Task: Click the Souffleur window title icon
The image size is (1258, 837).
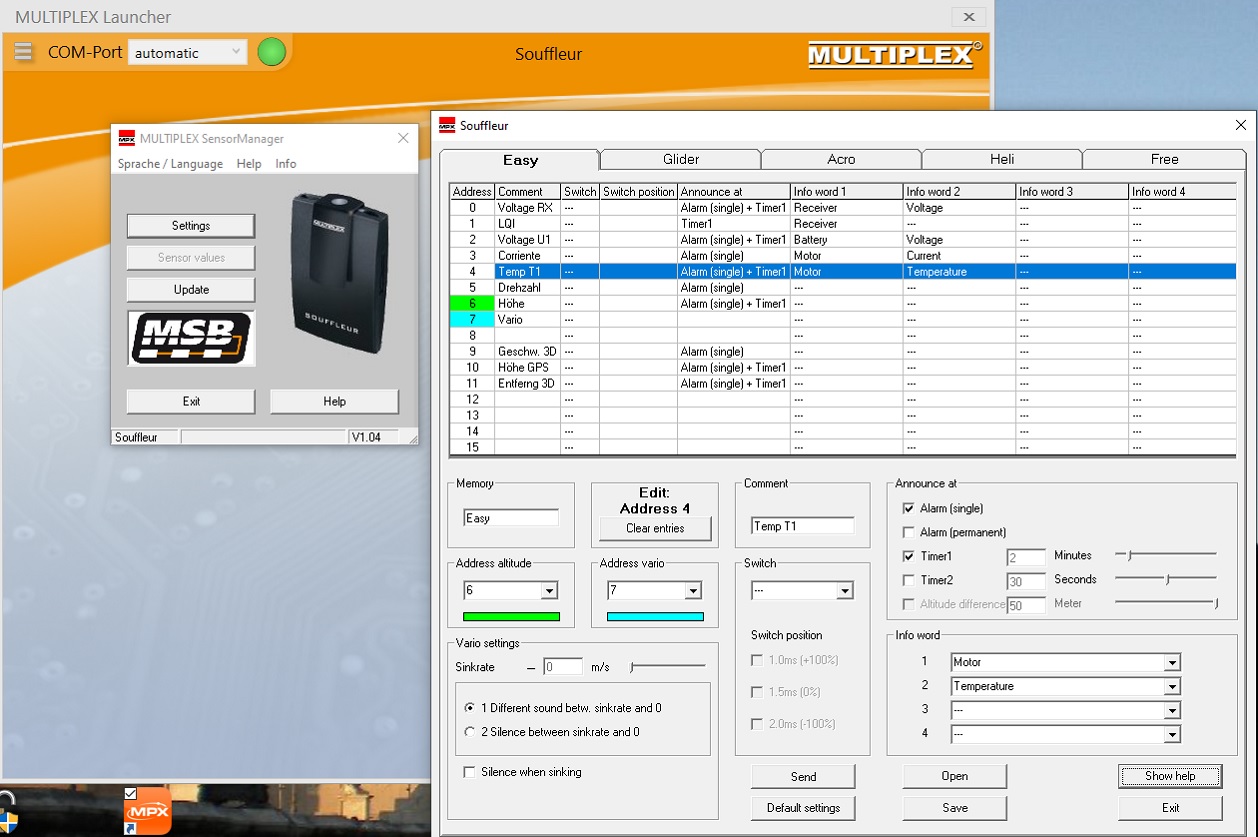Action: (447, 125)
